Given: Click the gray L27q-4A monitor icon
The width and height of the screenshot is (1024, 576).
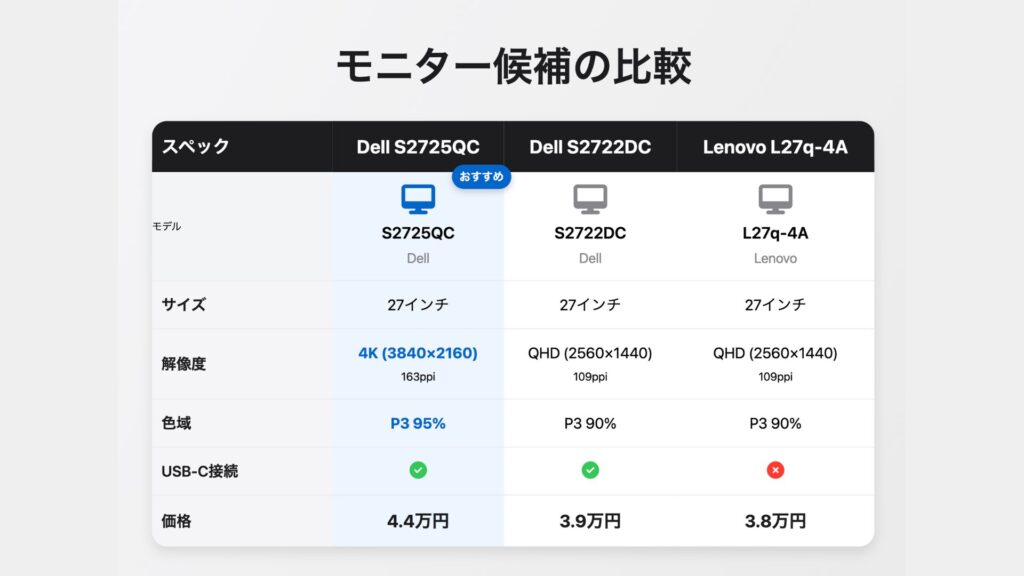Looking at the screenshot, I should pyautogui.click(x=775, y=199).
